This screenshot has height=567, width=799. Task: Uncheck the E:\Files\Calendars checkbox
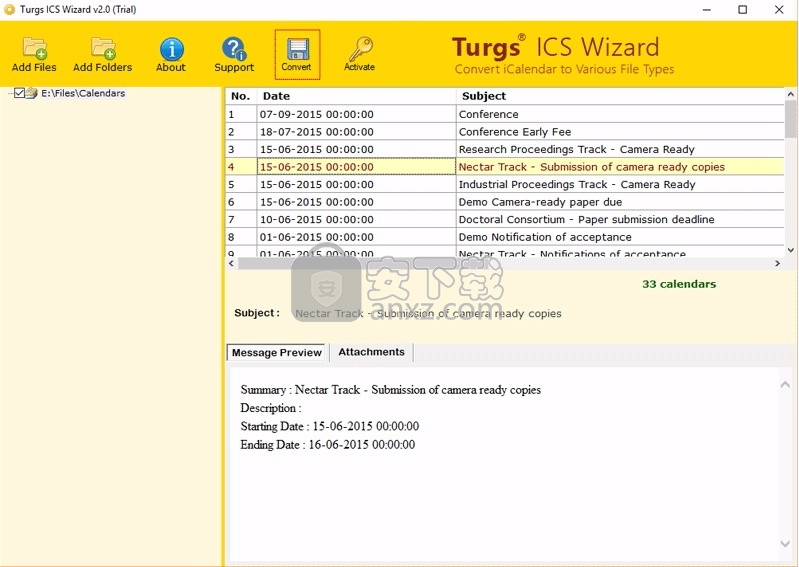pyautogui.click(x=19, y=93)
